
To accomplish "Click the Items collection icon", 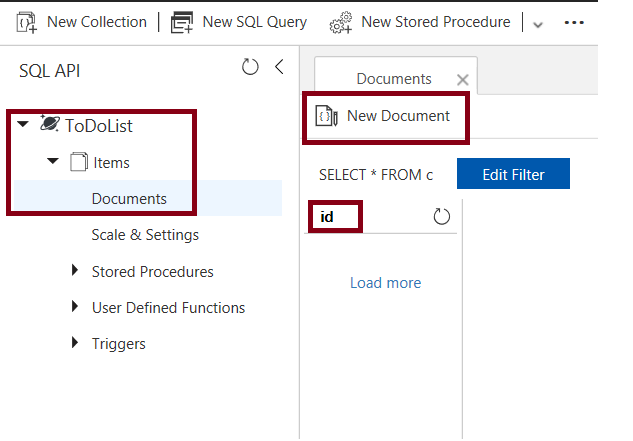I will [x=79, y=162].
